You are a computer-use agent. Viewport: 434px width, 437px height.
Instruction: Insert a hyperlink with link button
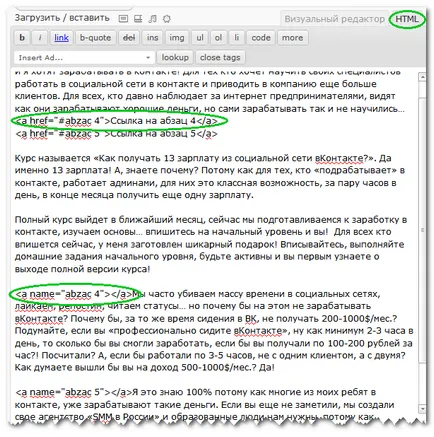[62, 38]
